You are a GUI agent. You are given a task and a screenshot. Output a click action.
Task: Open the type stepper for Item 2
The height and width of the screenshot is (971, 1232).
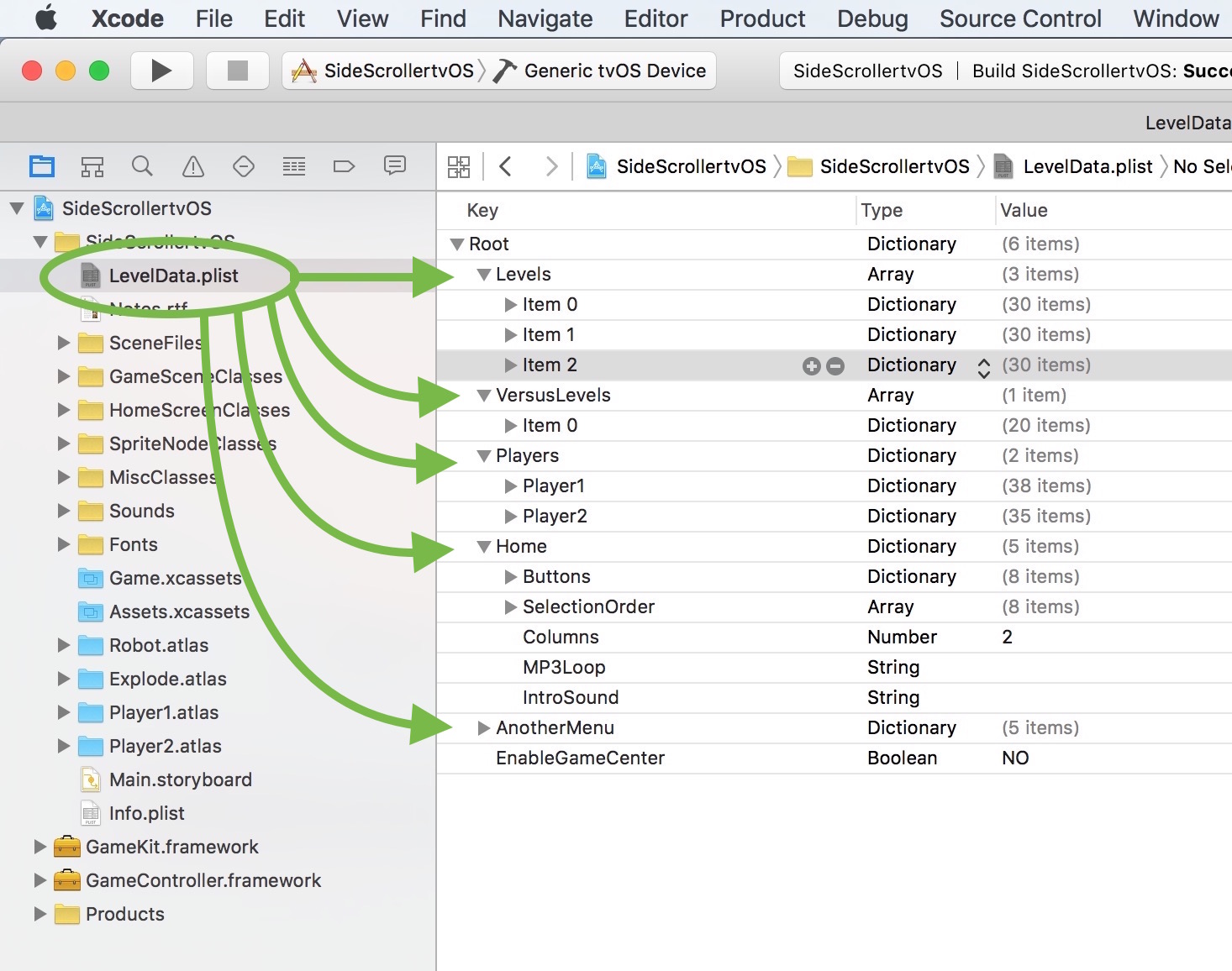(x=983, y=367)
